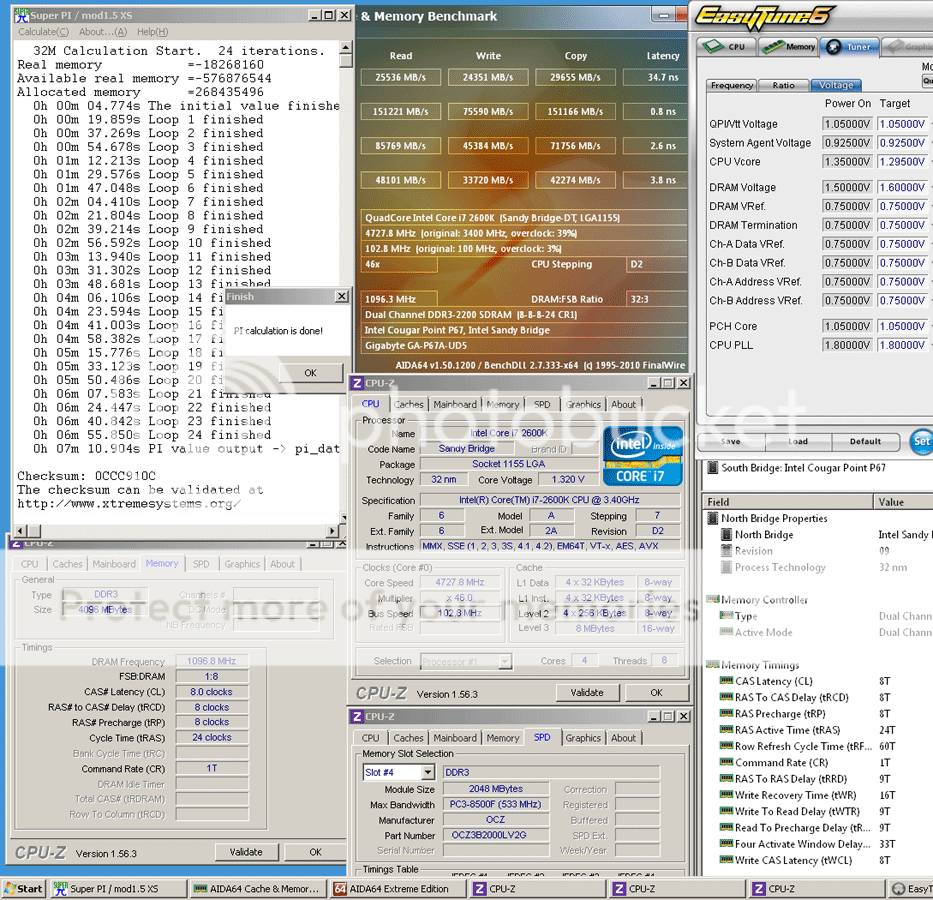Click the RAS Active Time (tRAS) icon
The height and width of the screenshot is (900, 933).
point(726,729)
